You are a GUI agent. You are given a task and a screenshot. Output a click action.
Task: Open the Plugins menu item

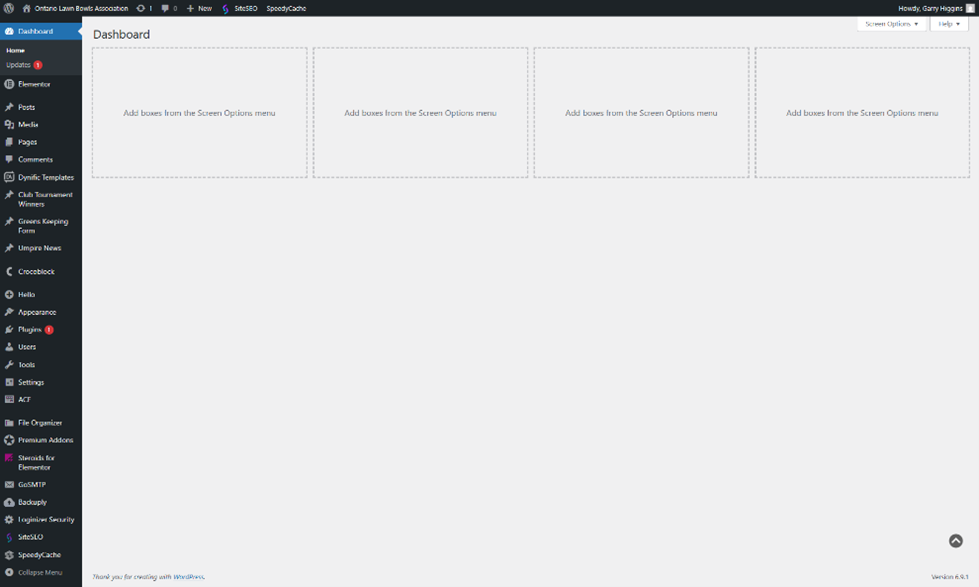click(x=29, y=329)
